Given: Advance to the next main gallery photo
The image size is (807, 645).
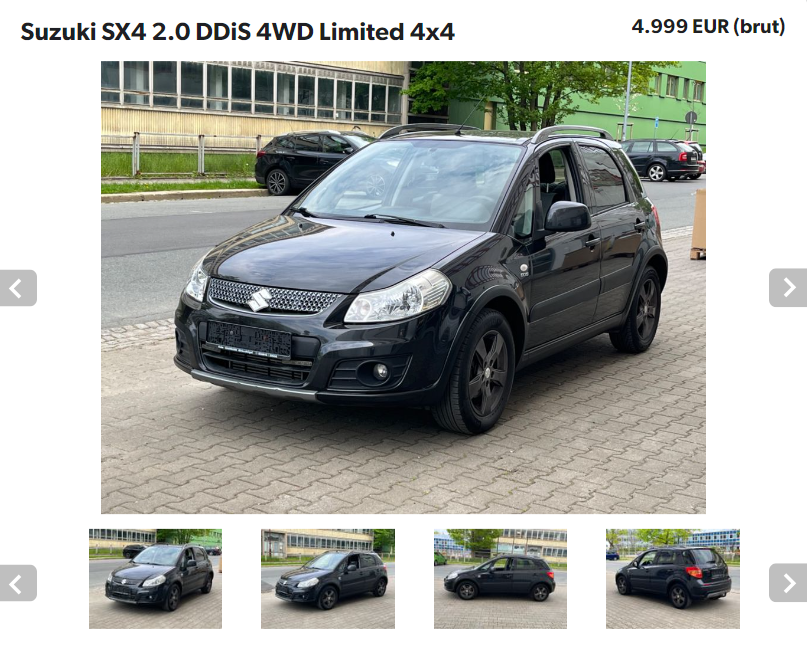Looking at the screenshot, I should click(x=788, y=287).
